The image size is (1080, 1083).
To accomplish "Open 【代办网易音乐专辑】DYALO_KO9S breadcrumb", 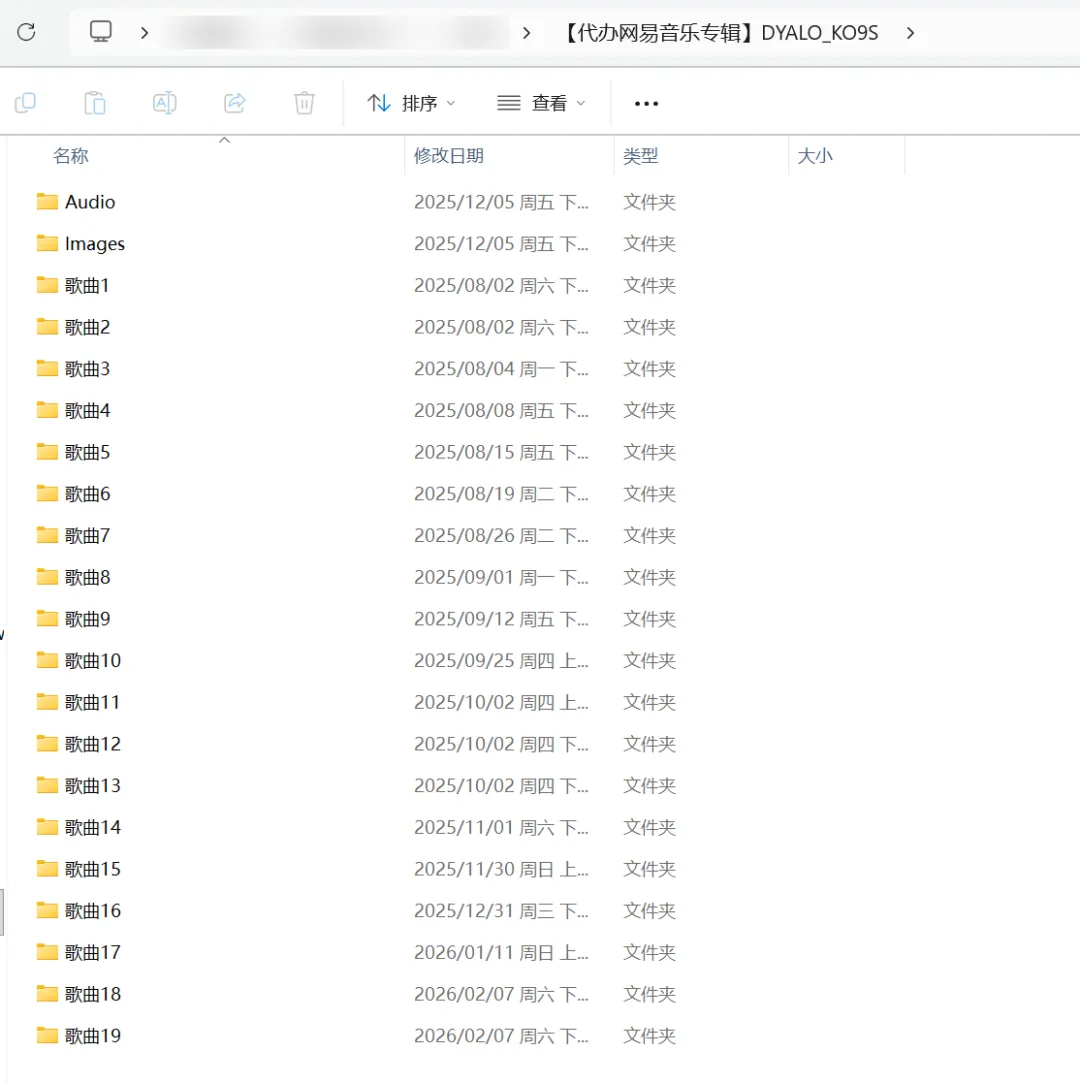I will coord(719,32).
